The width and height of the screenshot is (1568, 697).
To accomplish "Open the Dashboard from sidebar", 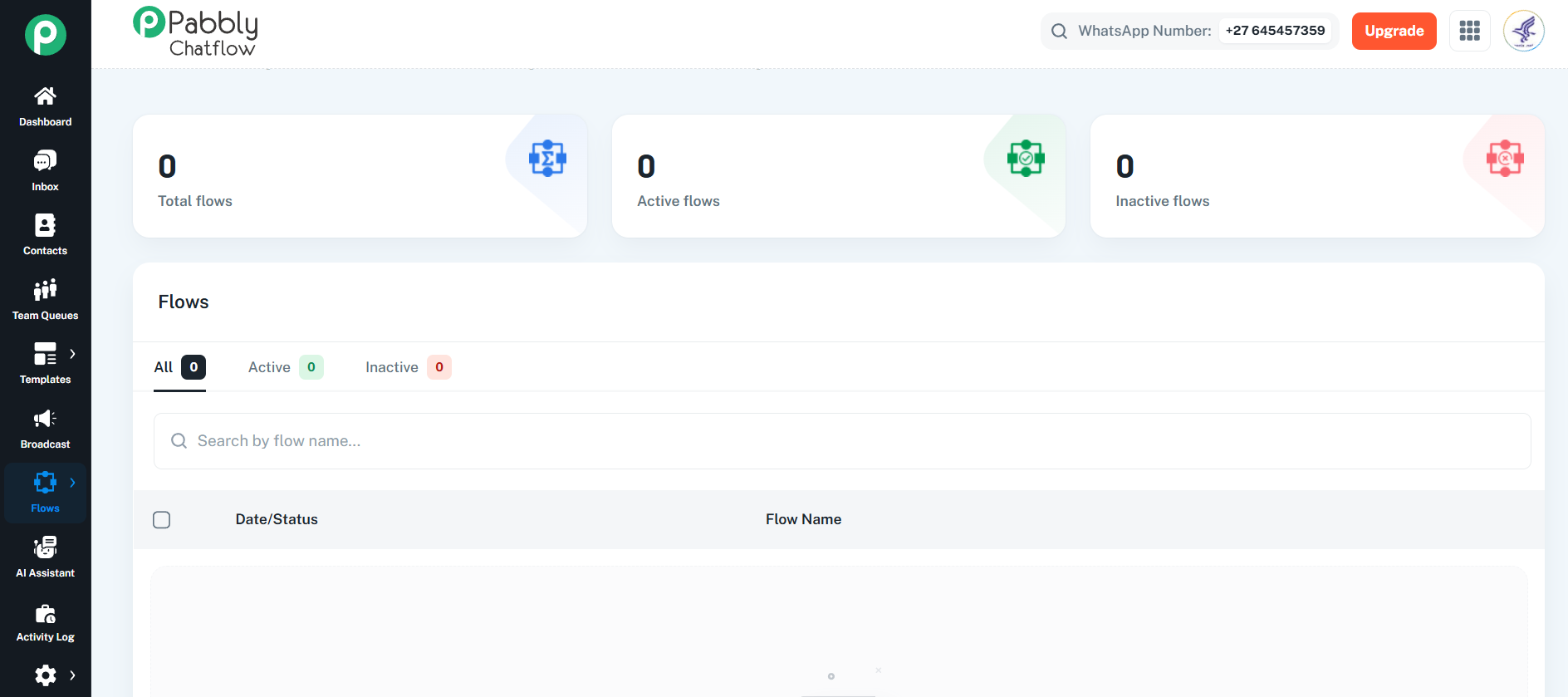I will (45, 106).
